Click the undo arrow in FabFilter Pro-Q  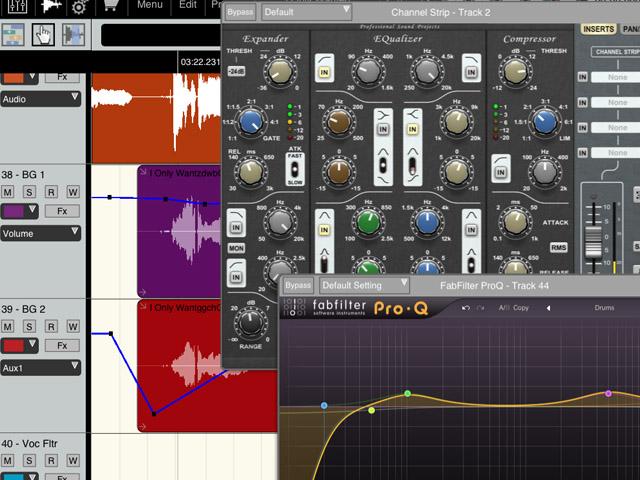coord(466,308)
